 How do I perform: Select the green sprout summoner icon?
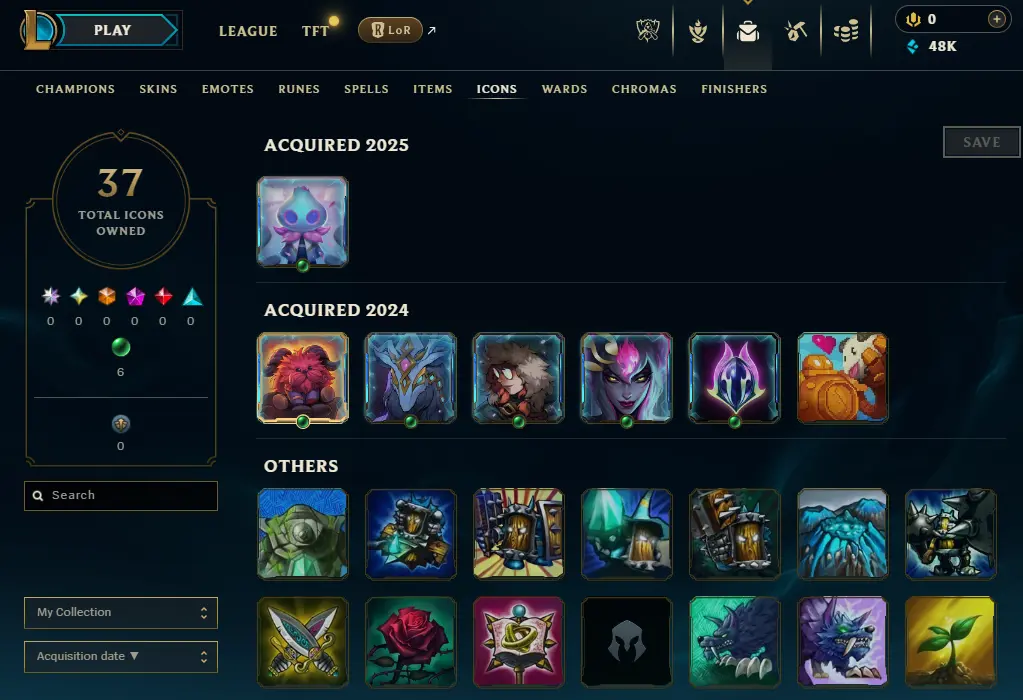(951, 642)
